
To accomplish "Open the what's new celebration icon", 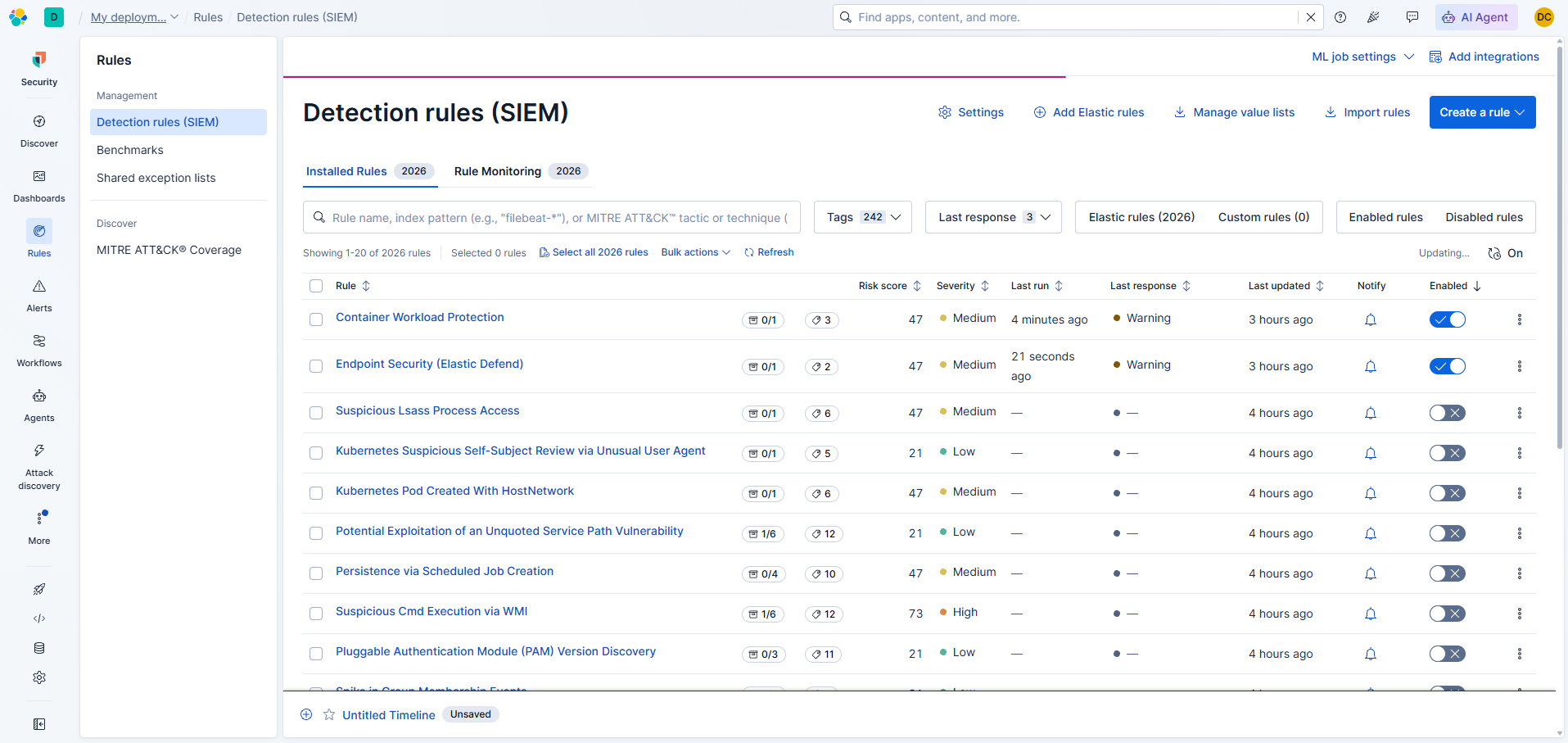I will [1374, 17].
